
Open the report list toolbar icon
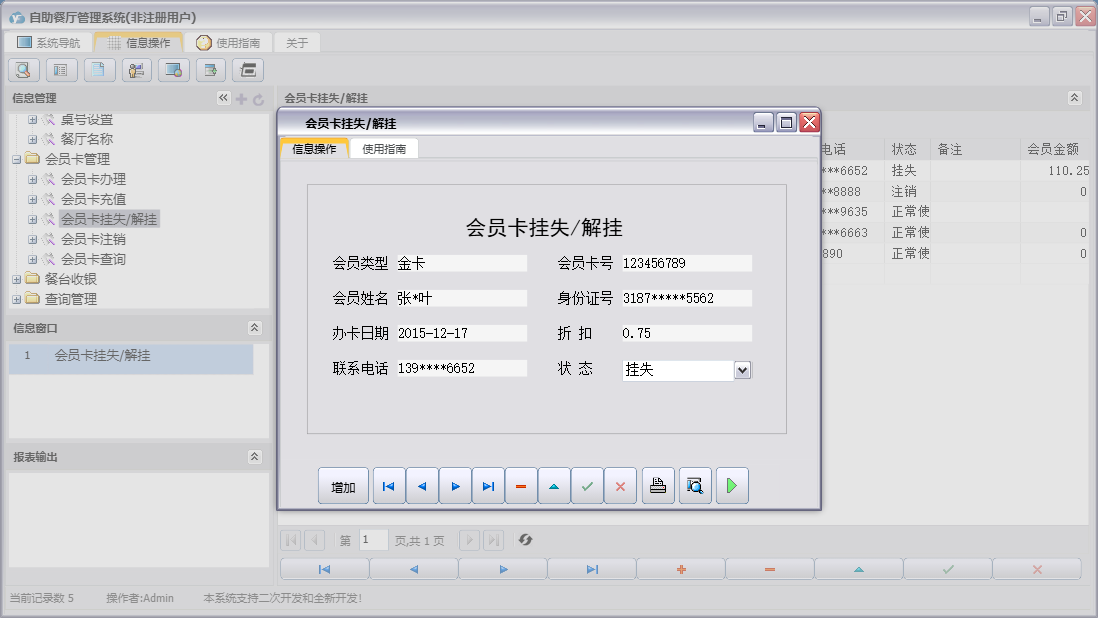tap(59, 70)
